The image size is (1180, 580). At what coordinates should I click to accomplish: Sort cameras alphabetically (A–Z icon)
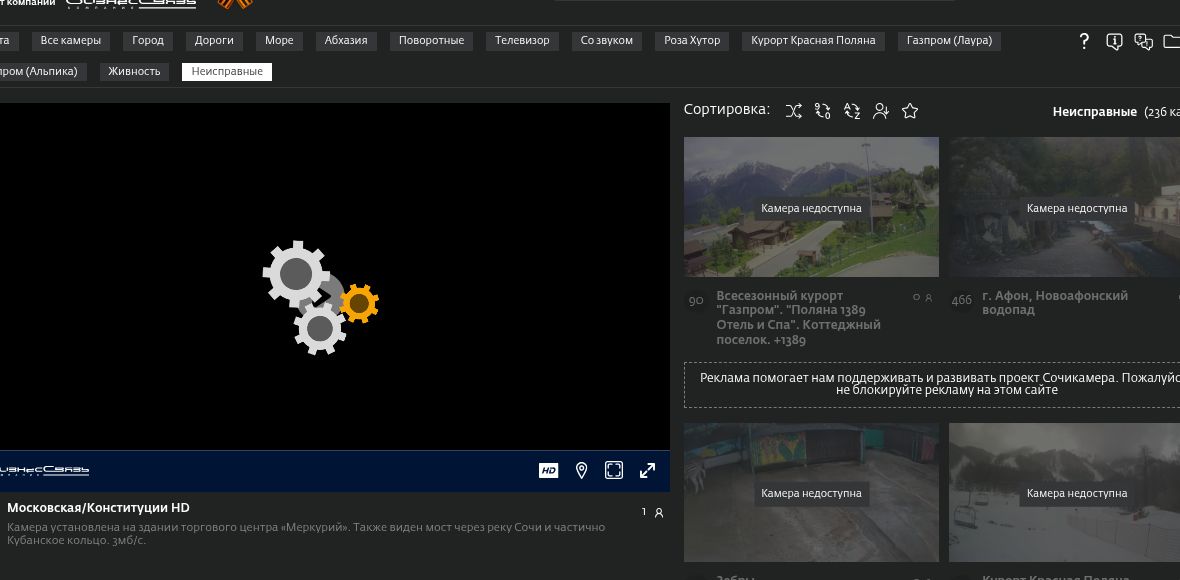pyautogui.click(x=852, y=111)
